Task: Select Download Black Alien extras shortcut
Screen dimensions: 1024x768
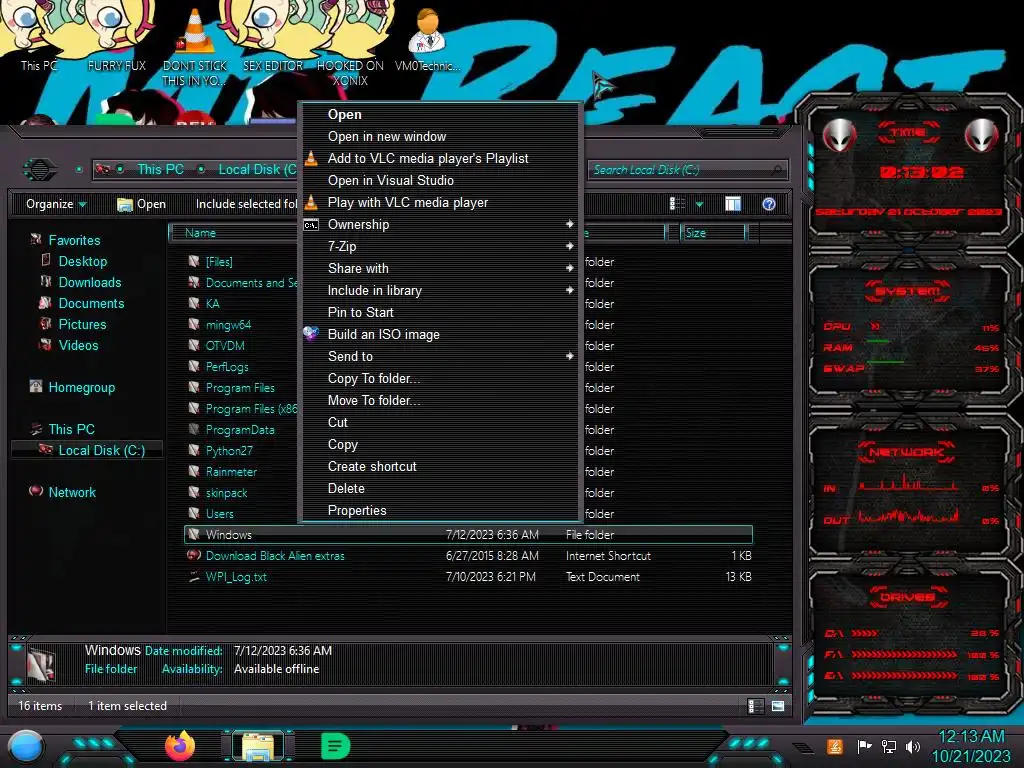Action: [x=468, y=556]
